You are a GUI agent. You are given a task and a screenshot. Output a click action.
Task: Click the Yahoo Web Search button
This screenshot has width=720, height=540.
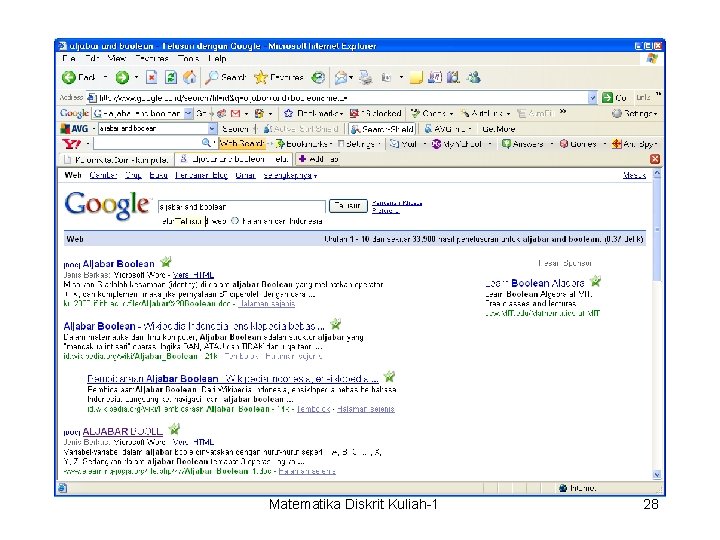[x=242, y=144]
